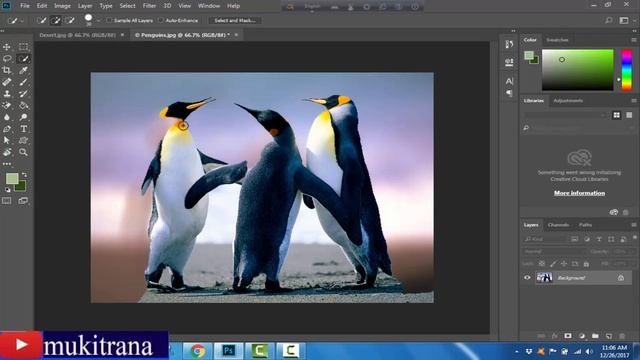Select the Lasso tool

(x=7, y=59)
